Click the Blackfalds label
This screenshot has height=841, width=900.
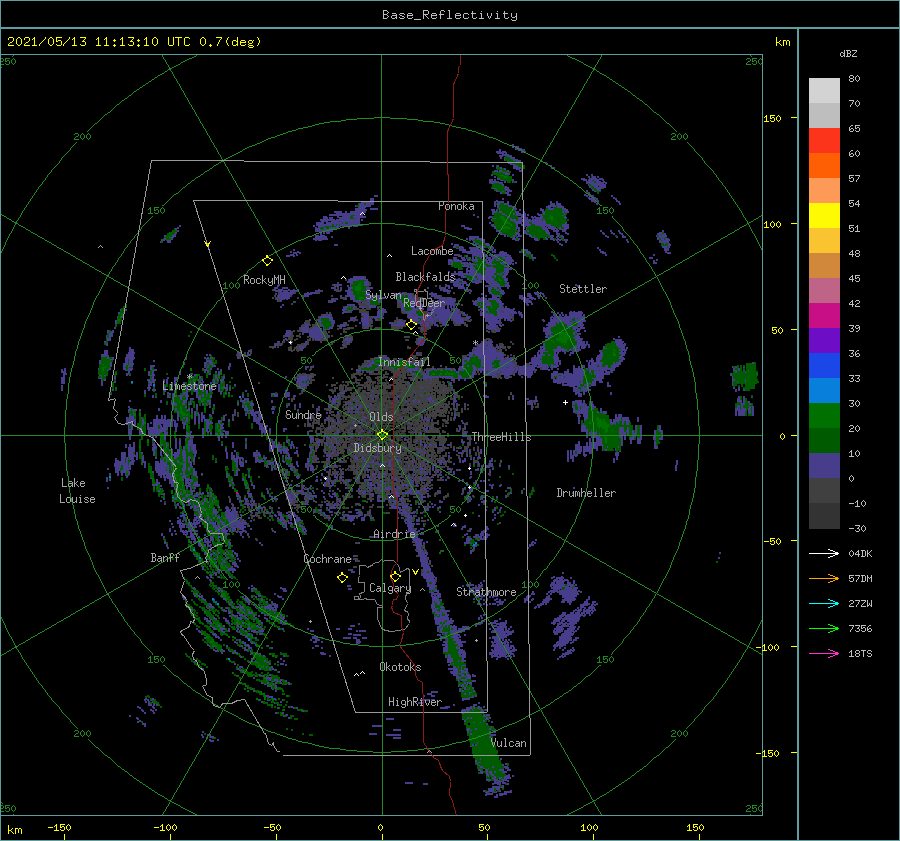point(425,277)
